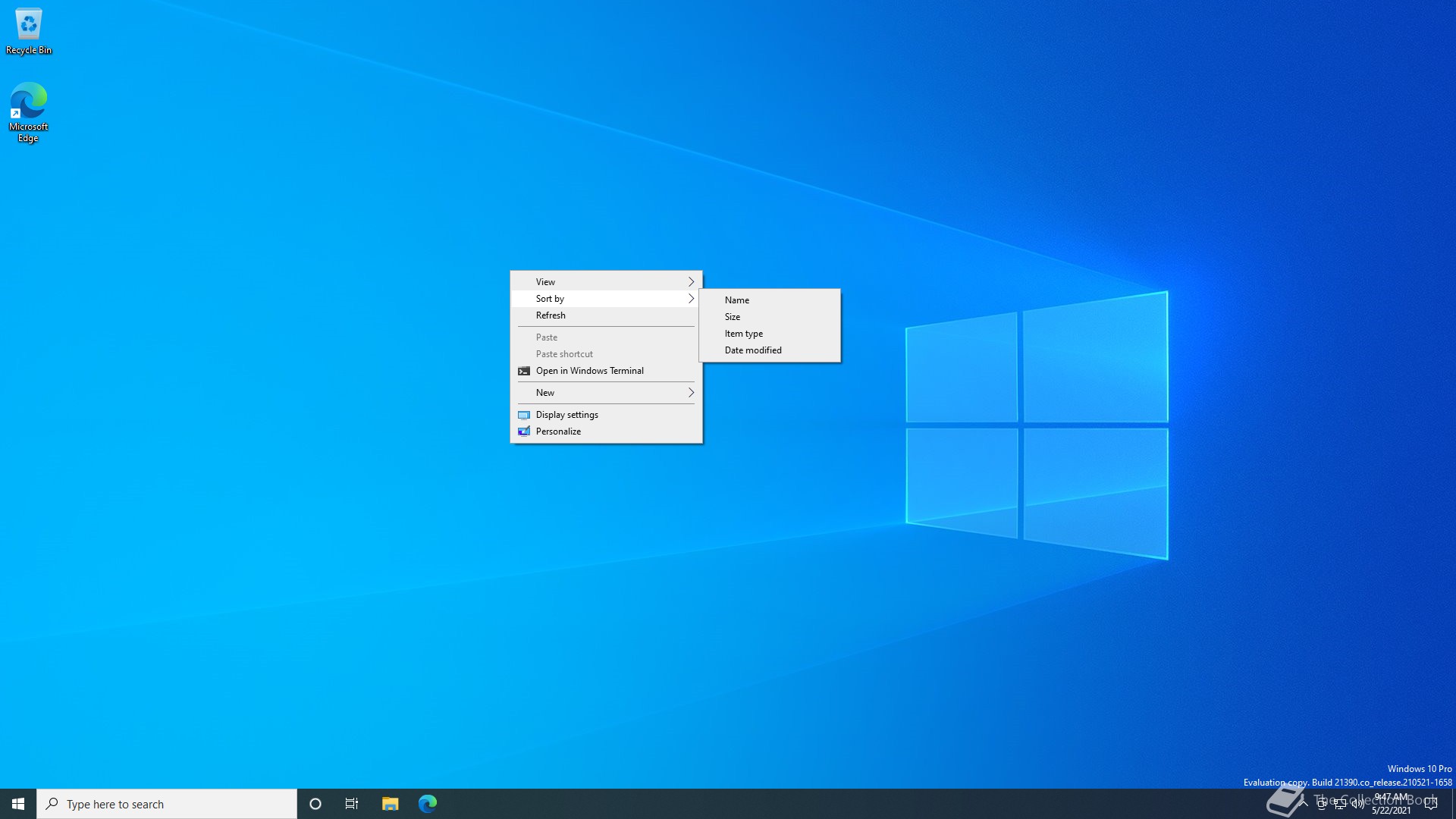
Task: Open the Recycle Bin desktop icon
Action: [x=29, y=30]
